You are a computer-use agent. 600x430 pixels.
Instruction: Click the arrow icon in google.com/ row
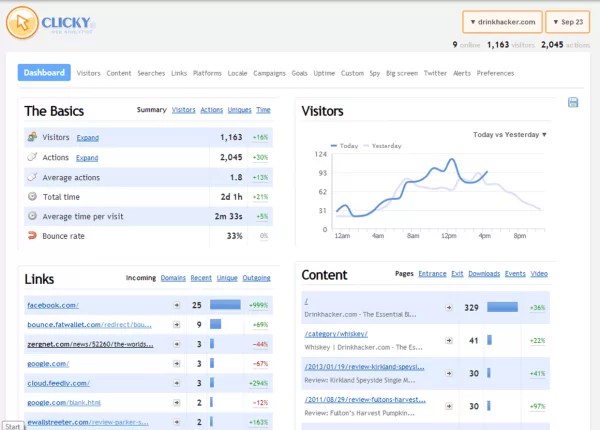coord(176,363)
